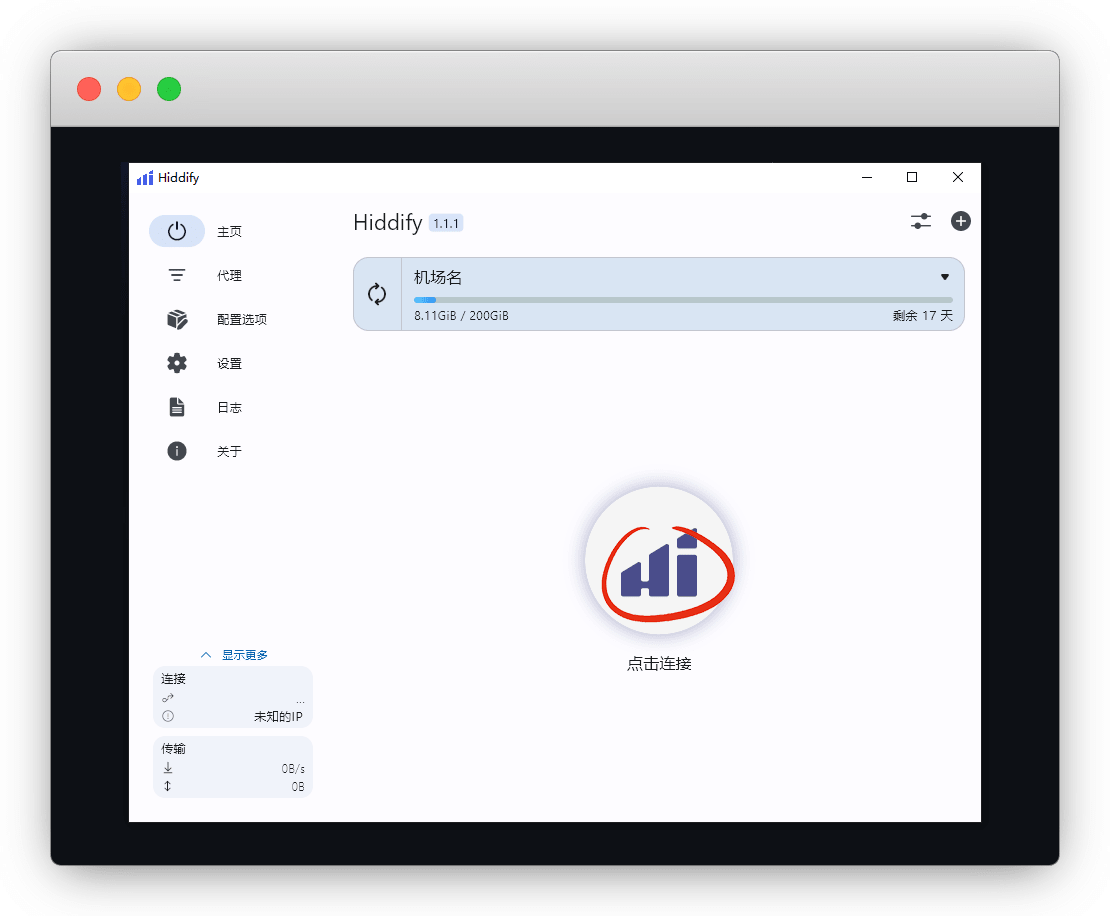This screenshot has height=916, width=1110.
Task: Click the 配置选项 box icon
Action: (x=177, y=319)
